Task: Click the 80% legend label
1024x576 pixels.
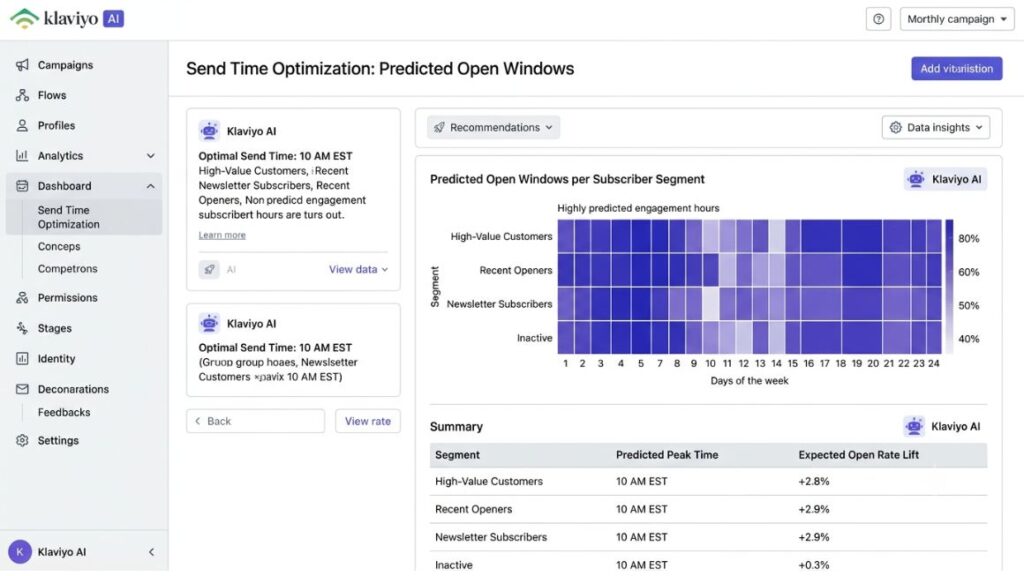Action: pyautogui.click(x=968, y=238)
